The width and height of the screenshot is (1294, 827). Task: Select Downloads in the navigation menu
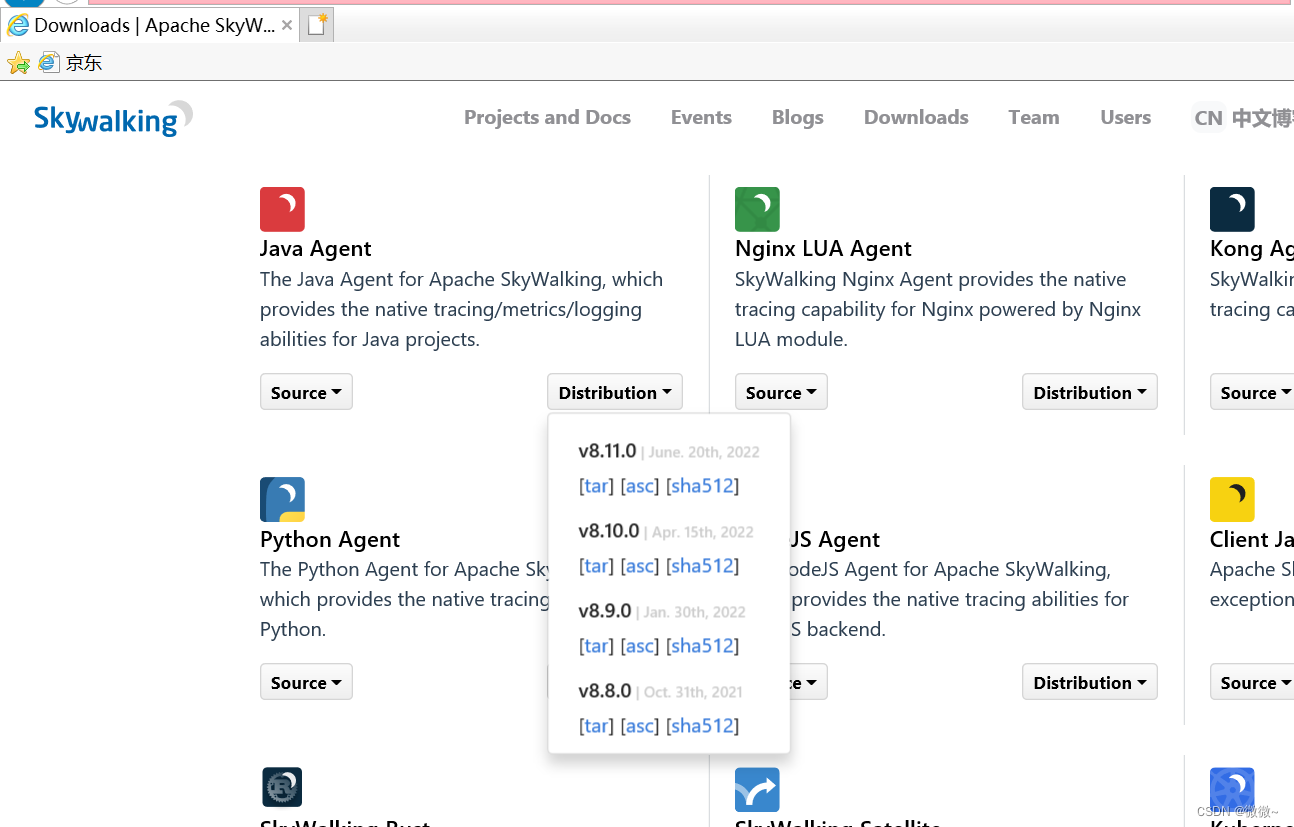tap(915, 117)
